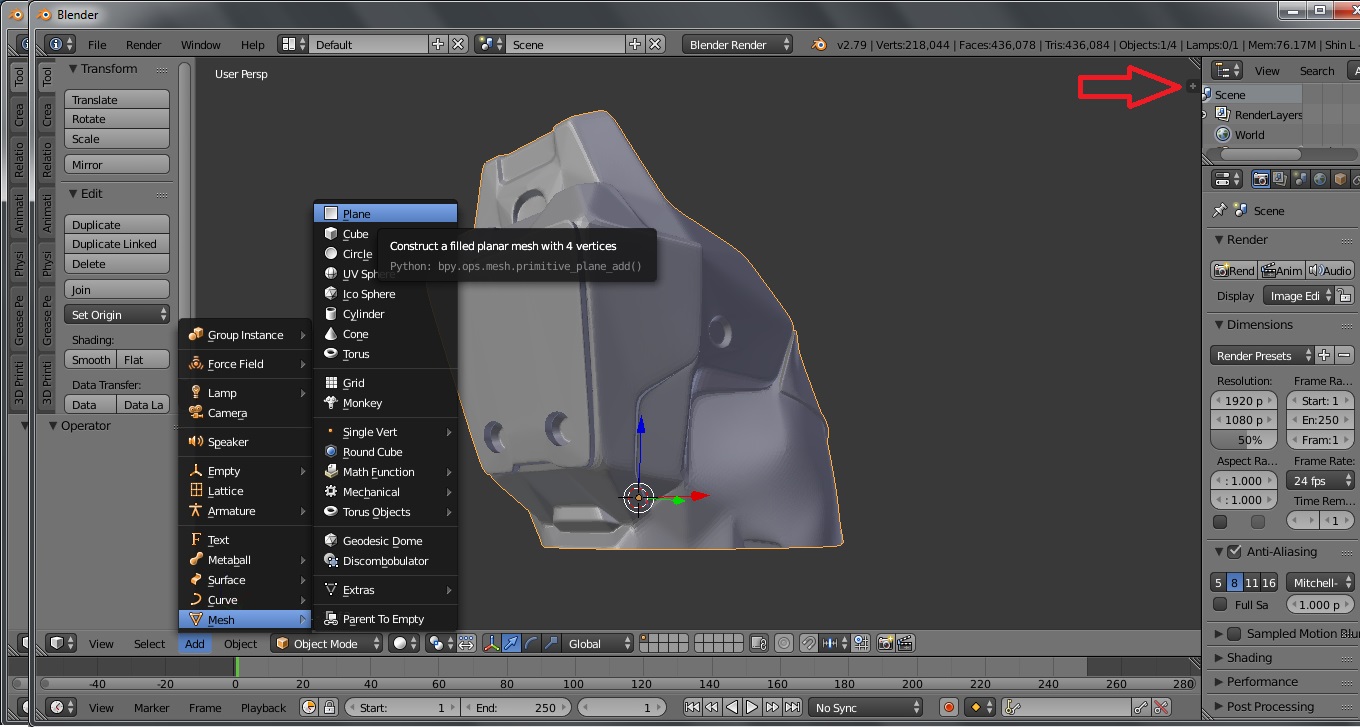The image size is (1360, 727).
Task: Click the OpenGL render camera icon
Action: (885, 644)
